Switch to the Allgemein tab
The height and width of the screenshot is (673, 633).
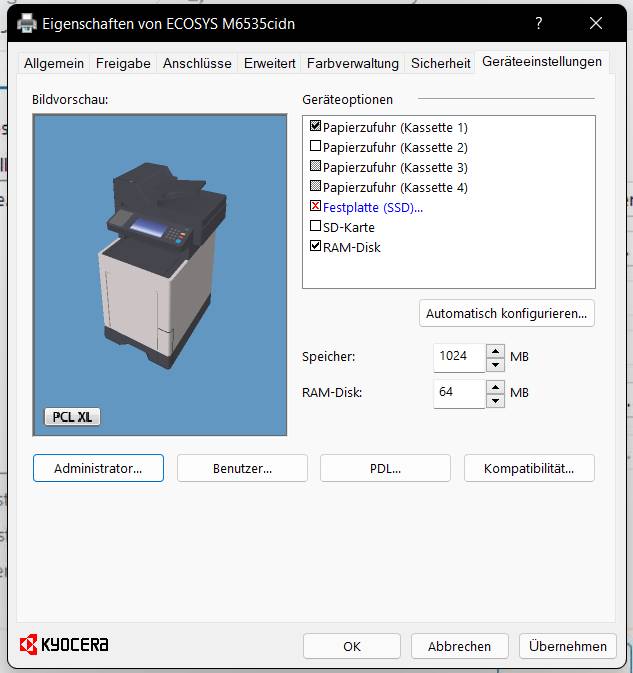coord(54,64)
